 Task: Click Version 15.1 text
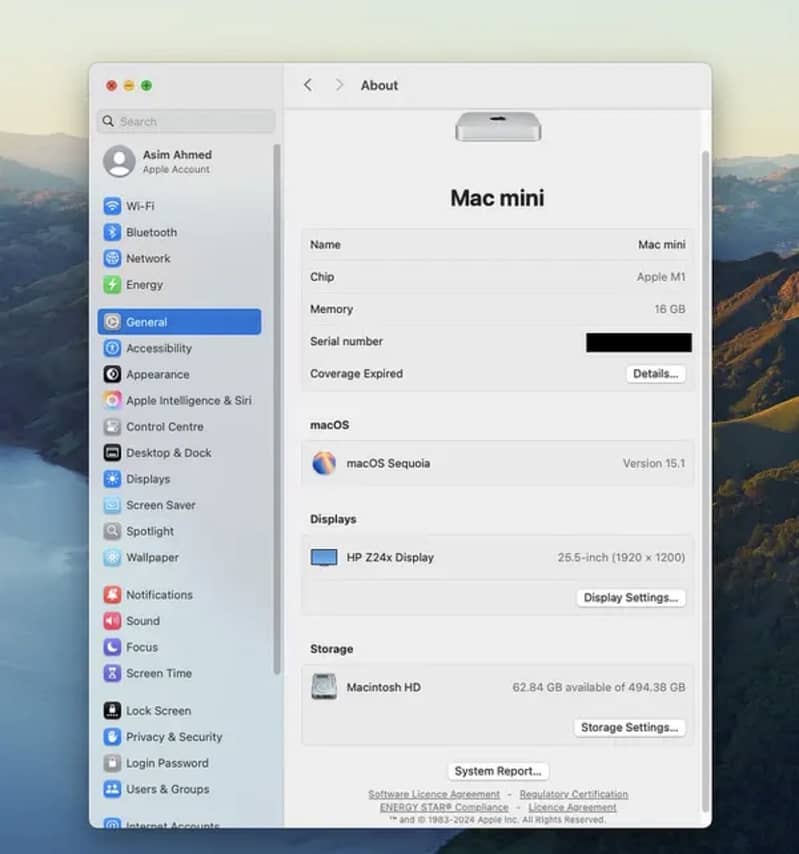tap(654, 463)
